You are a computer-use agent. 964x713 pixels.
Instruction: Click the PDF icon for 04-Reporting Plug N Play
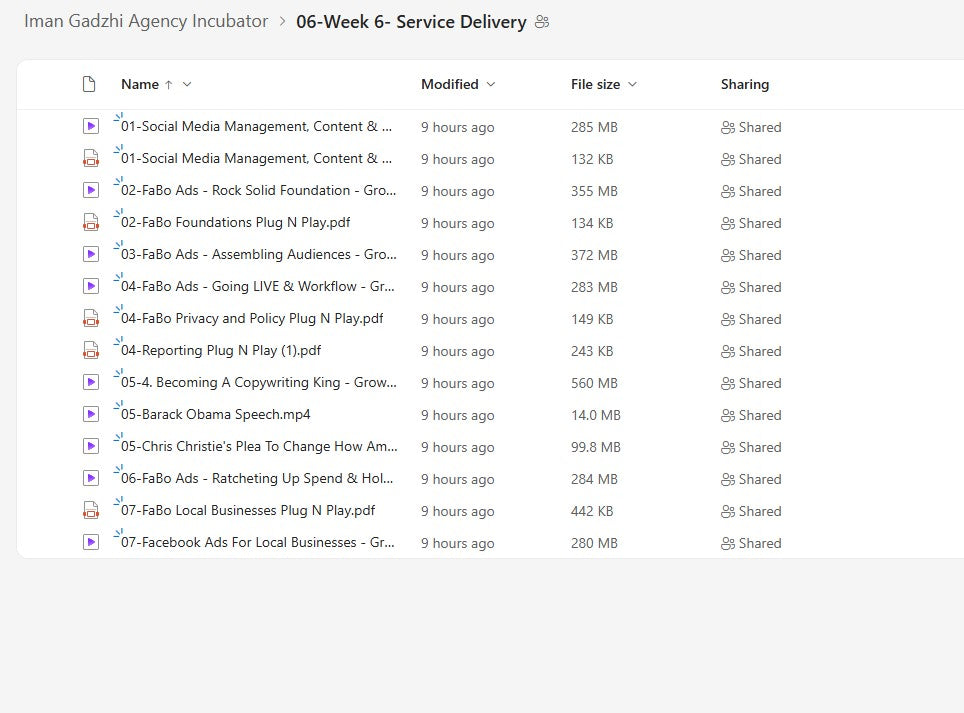[x=91, y=350]
